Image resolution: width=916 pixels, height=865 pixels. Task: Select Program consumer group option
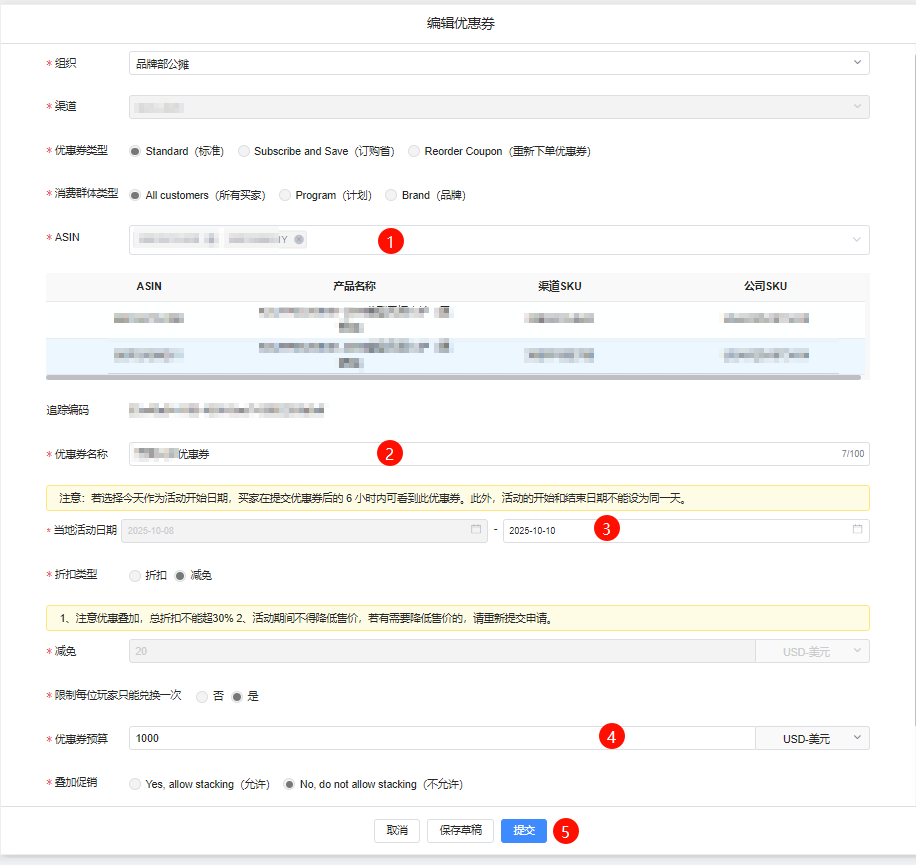(286, 196)
